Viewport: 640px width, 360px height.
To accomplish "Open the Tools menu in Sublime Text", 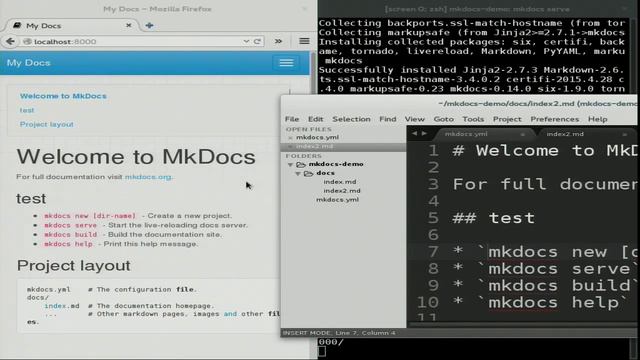I will [x=473, y=119].
